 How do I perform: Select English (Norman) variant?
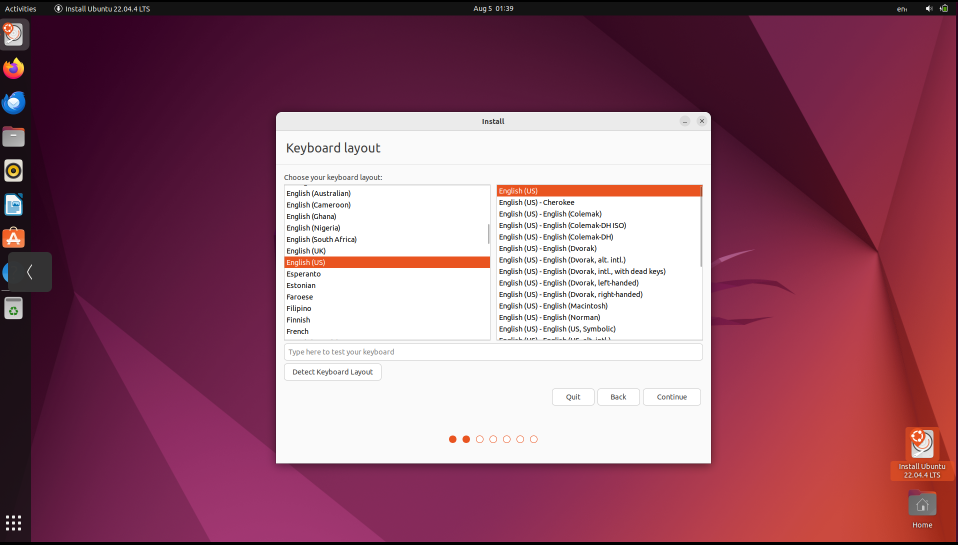pyautogui.click(x=599, y=318)
